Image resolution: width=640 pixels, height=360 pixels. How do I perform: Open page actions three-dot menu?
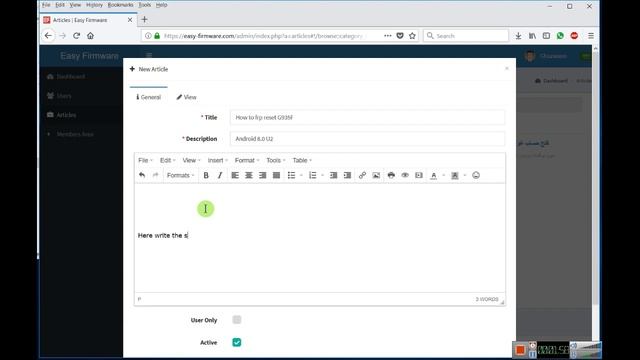coord(387,36)
